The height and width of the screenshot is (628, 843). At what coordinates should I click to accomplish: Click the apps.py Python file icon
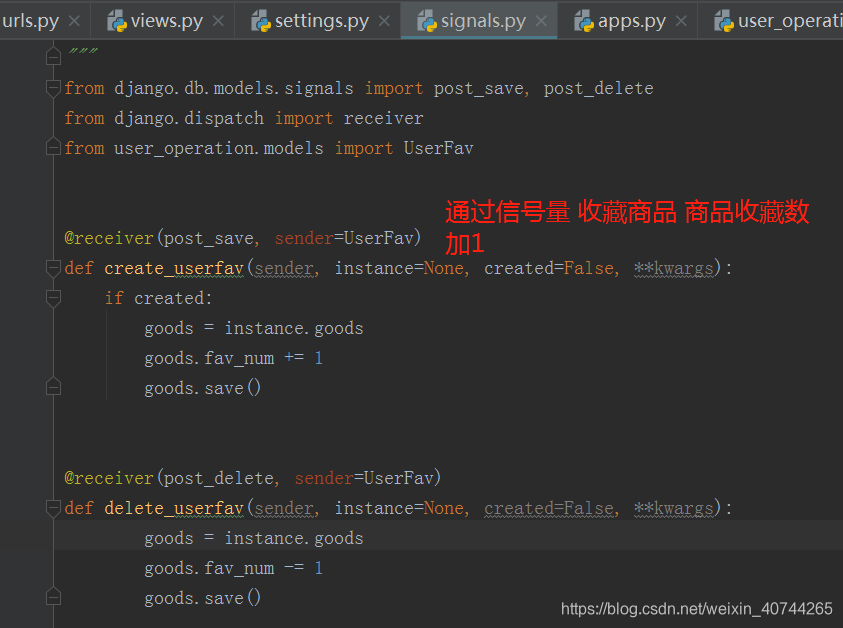coord(584,22)
